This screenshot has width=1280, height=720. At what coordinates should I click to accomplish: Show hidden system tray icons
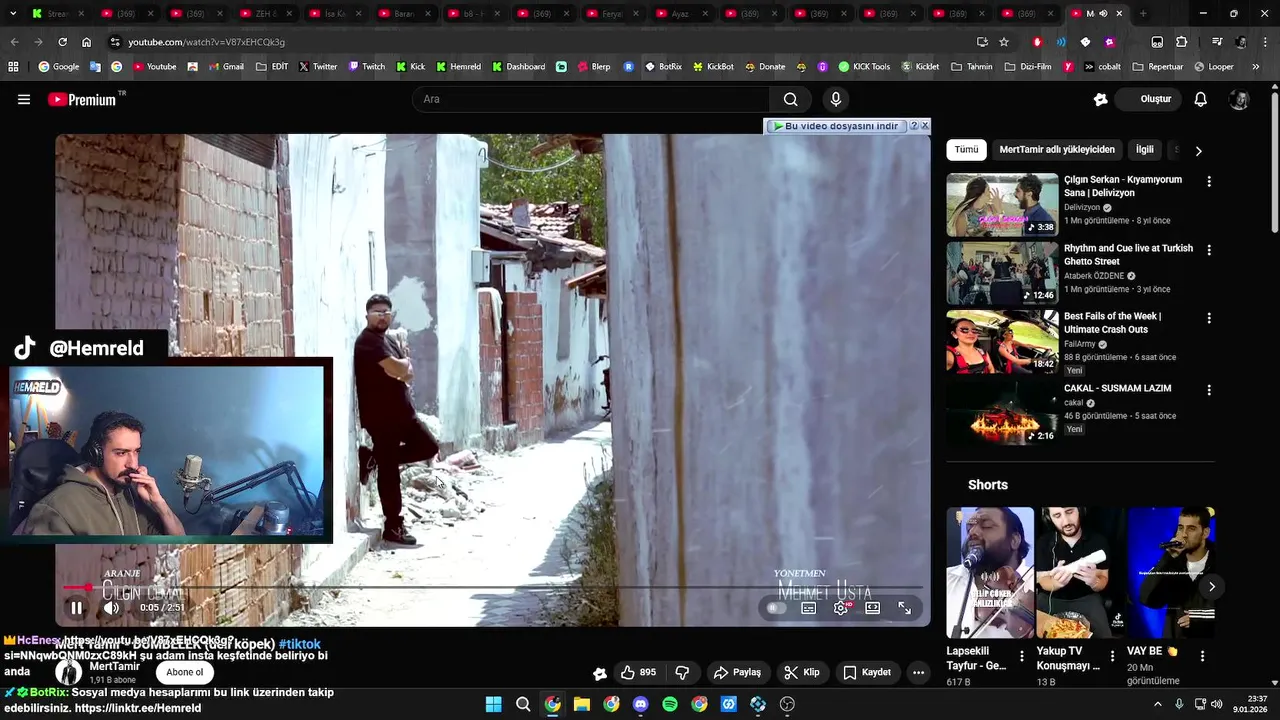(x=1158, y=704)
